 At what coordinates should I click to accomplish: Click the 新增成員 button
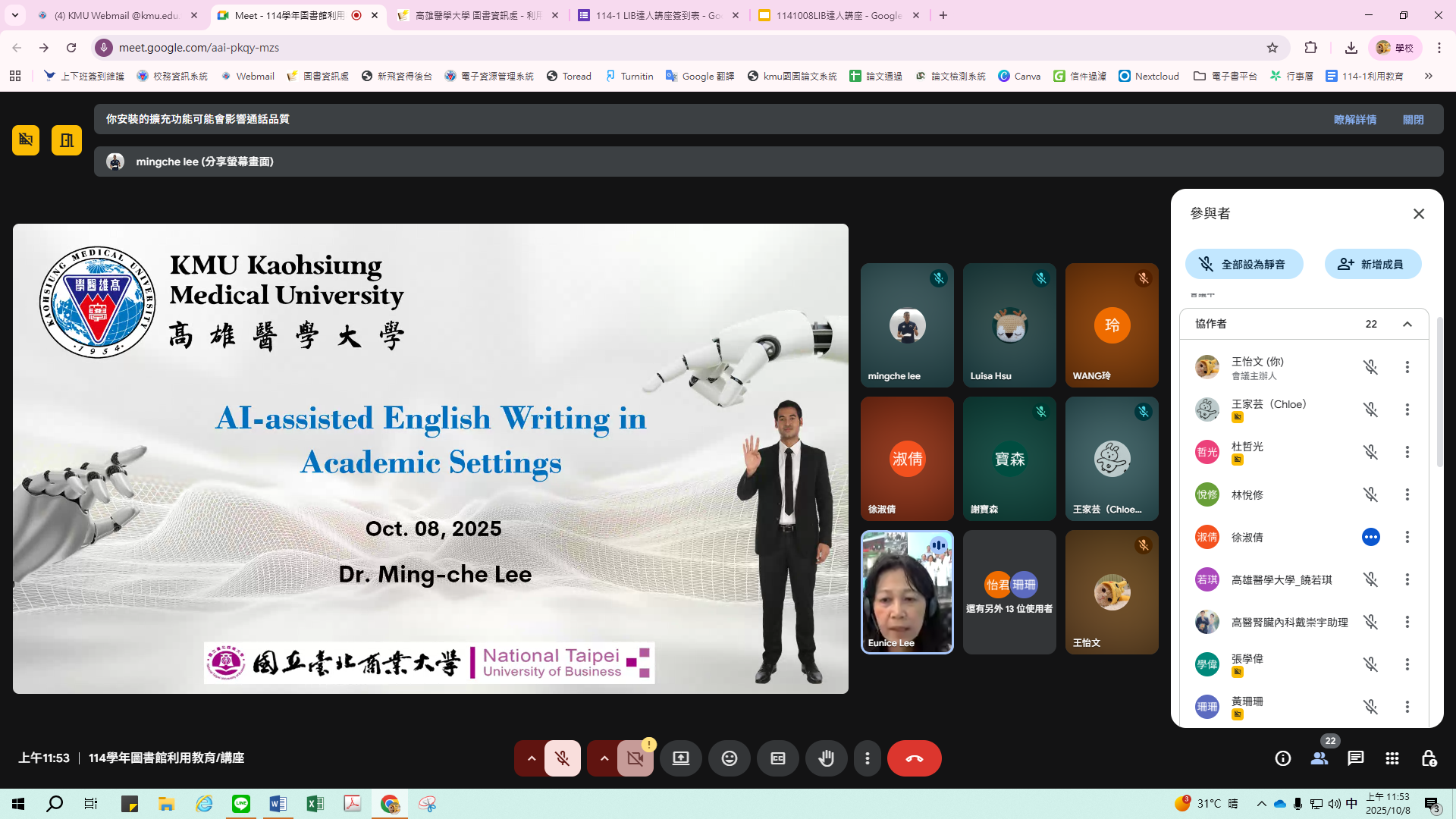1372,264
